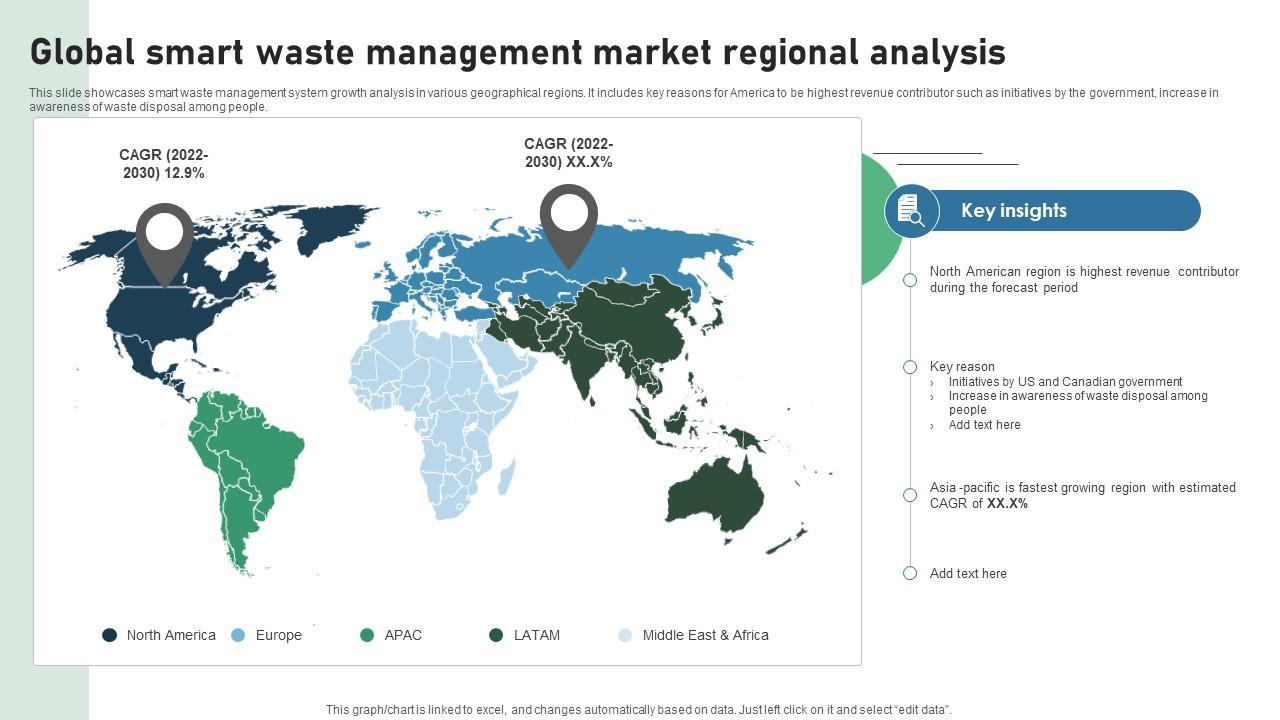1280x720 pixels.
Task: Click the LATAM legend color dot
Action: pyautogui.click(x=496, y=635)
